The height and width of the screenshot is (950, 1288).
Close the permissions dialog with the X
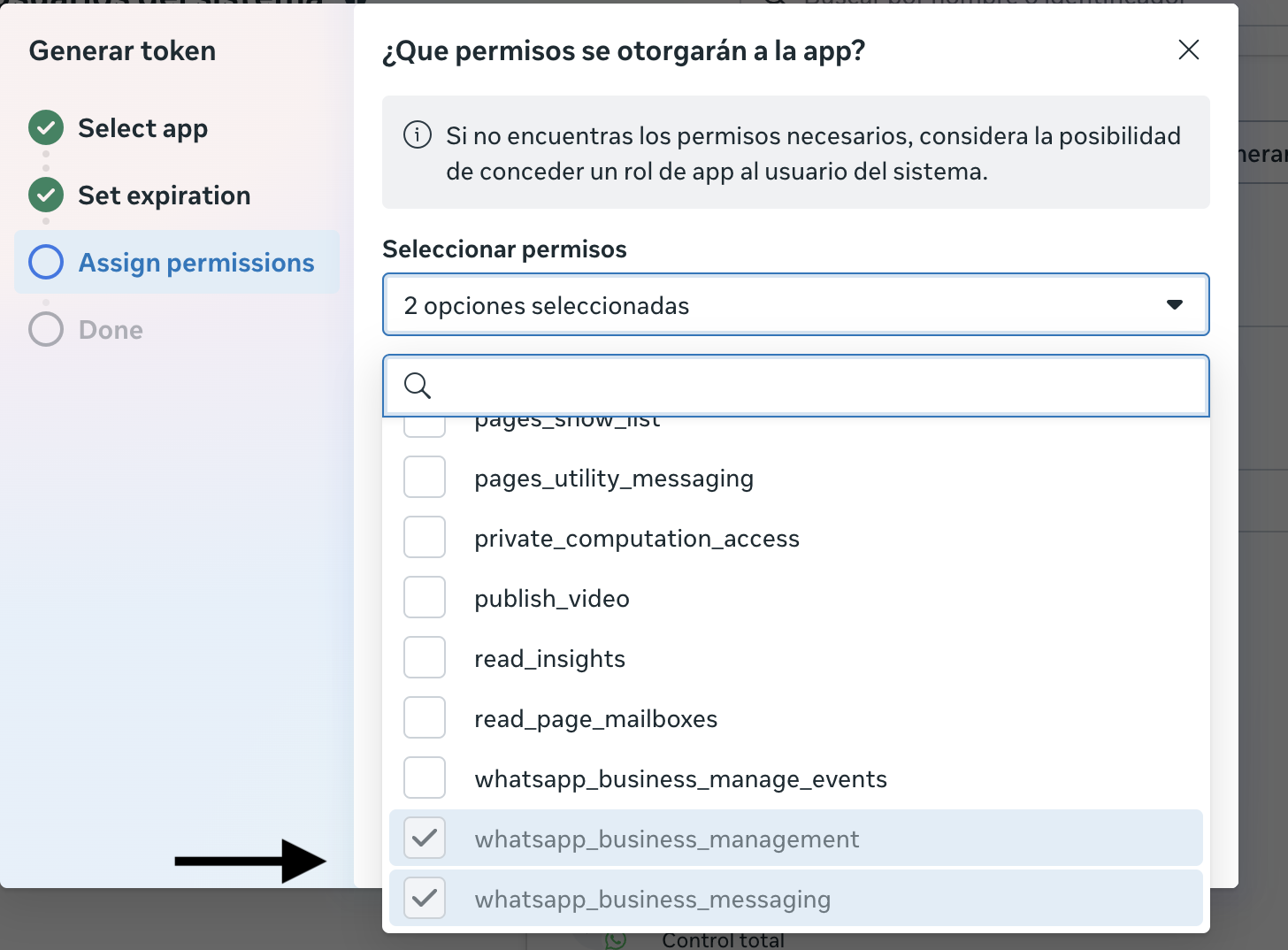(x=1188, y=50)
